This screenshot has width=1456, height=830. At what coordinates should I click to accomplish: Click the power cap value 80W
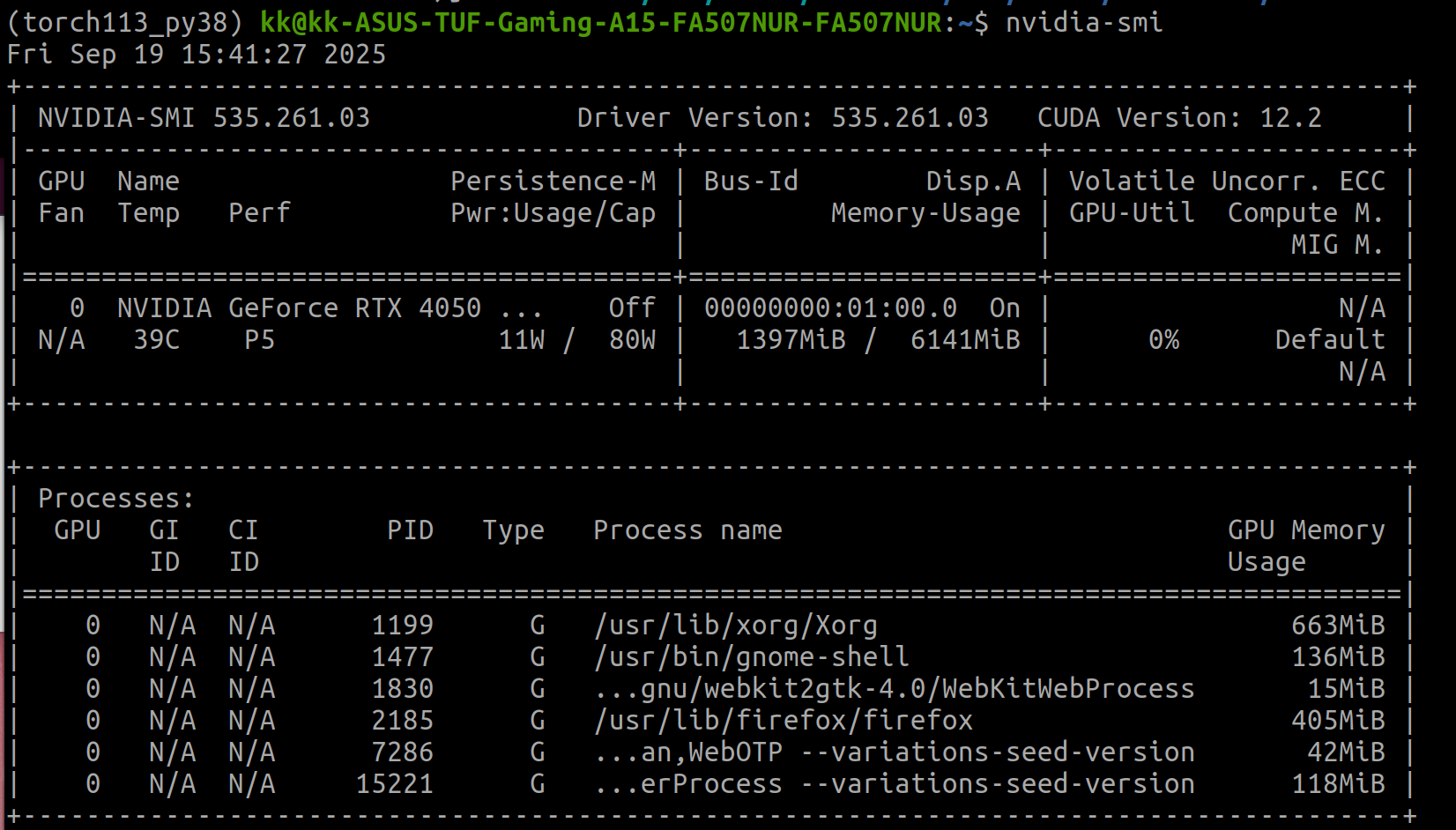pyautogui.click(x=632, y=340)
